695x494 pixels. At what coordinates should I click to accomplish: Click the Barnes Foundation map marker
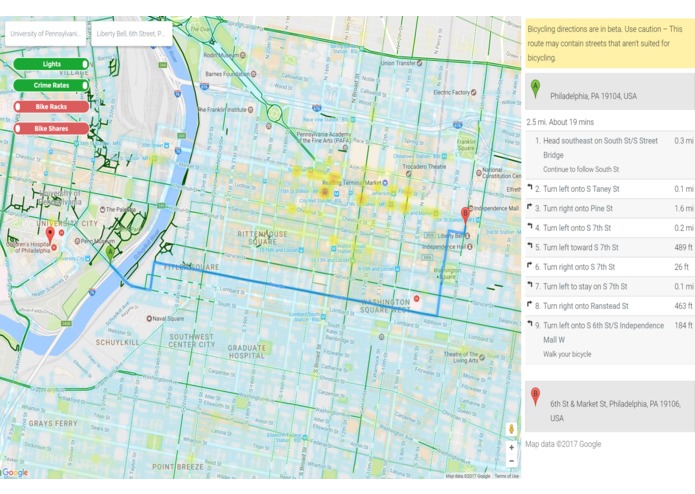(254, 74)
